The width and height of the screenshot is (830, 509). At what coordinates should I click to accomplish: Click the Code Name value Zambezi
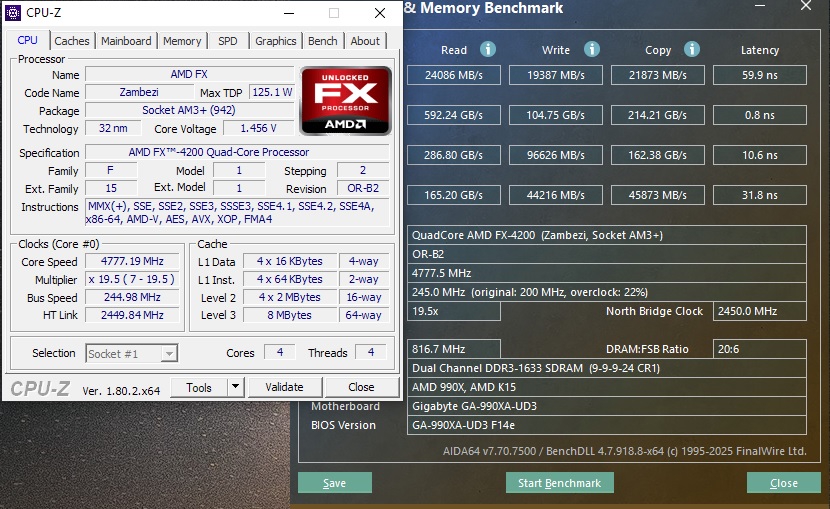click(139, 92)
